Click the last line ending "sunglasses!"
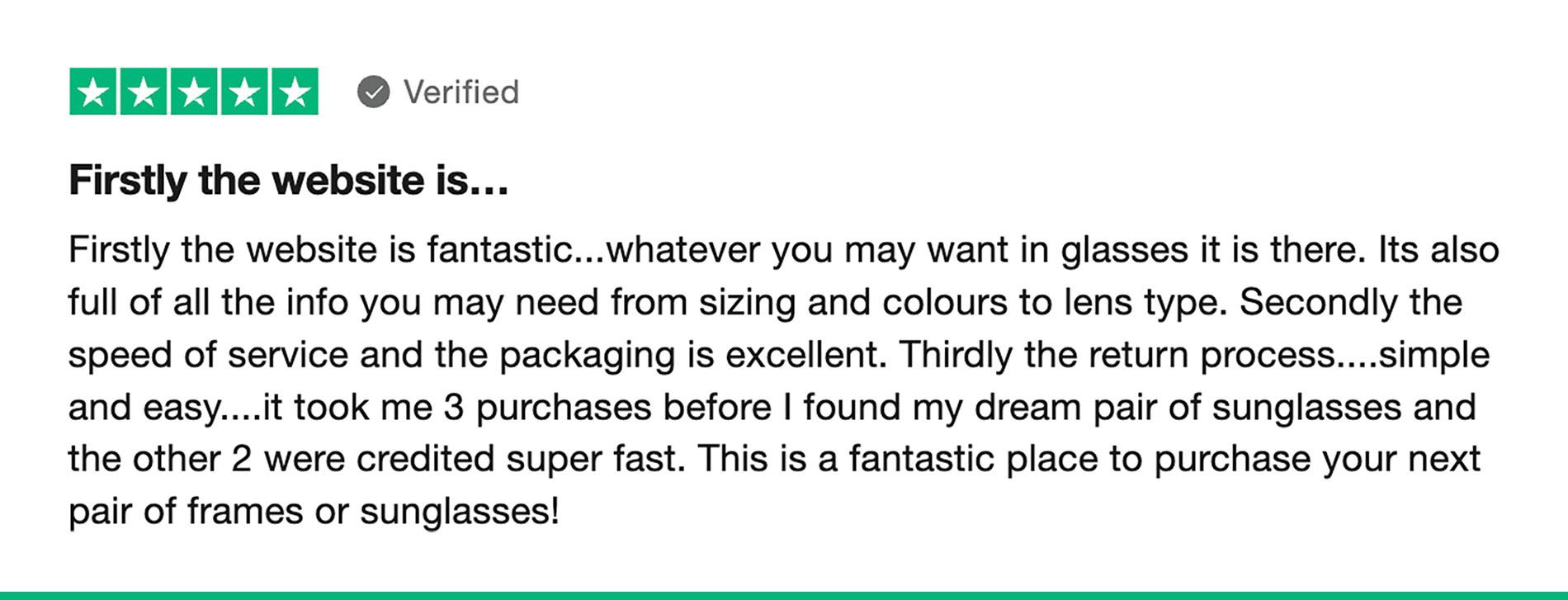This screenshot has width=1568, height=600. point(314,512)
